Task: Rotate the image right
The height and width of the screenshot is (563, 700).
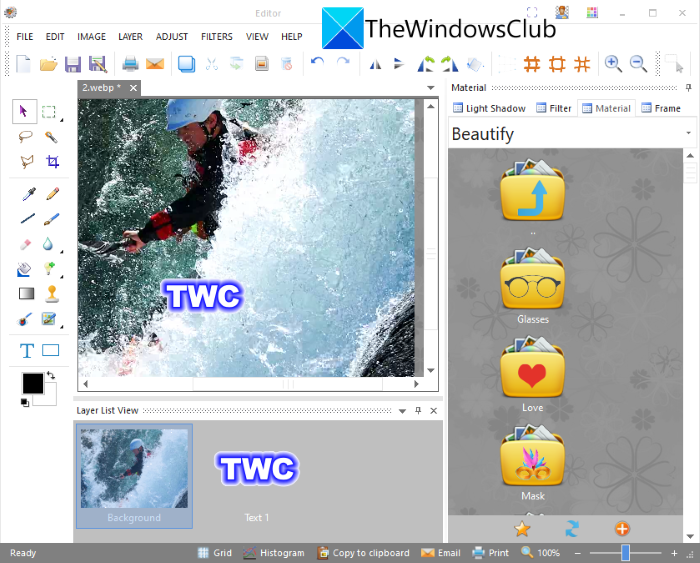Action: [x=450, y=64]
